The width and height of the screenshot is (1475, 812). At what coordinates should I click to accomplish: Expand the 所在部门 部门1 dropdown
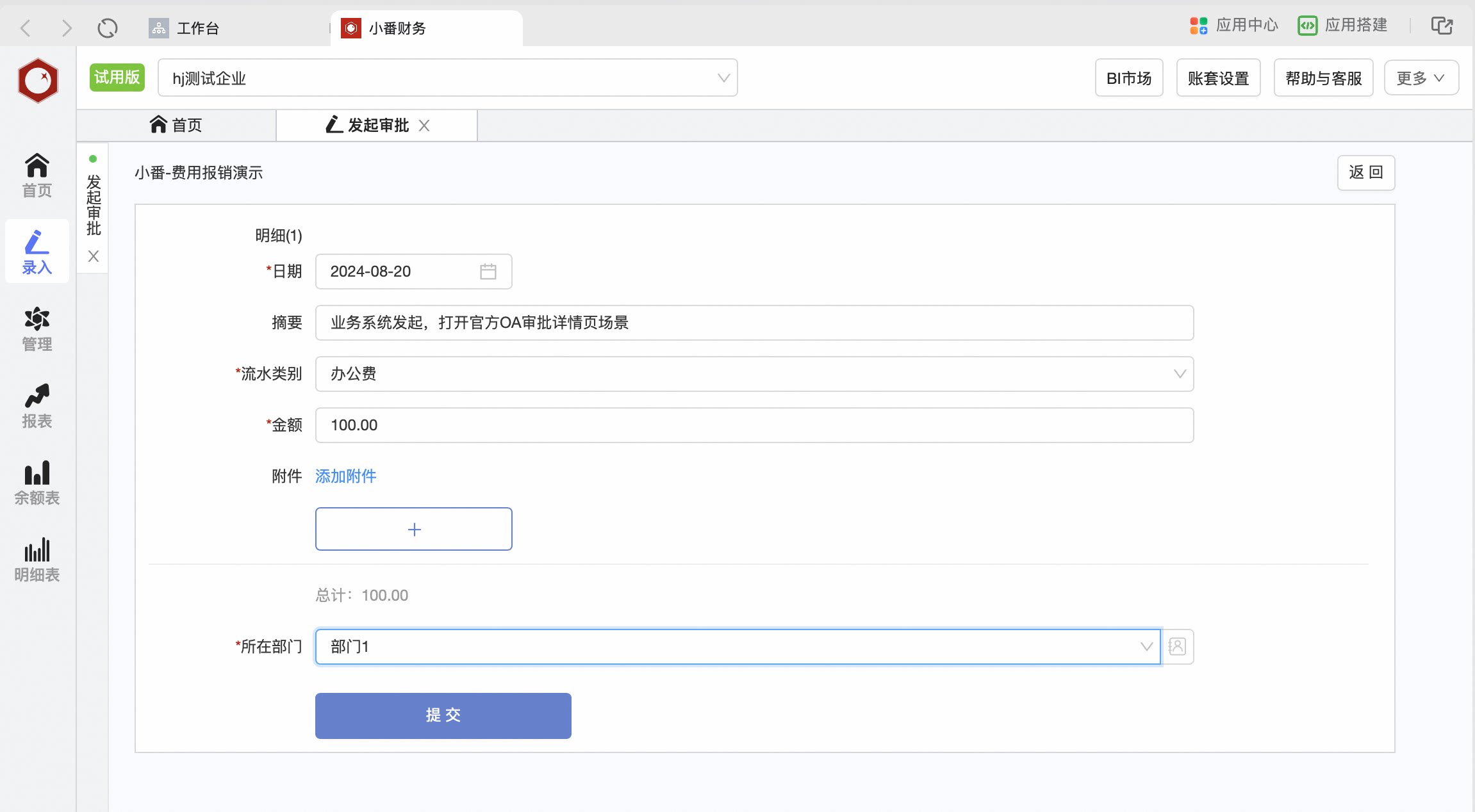[738, 647]
